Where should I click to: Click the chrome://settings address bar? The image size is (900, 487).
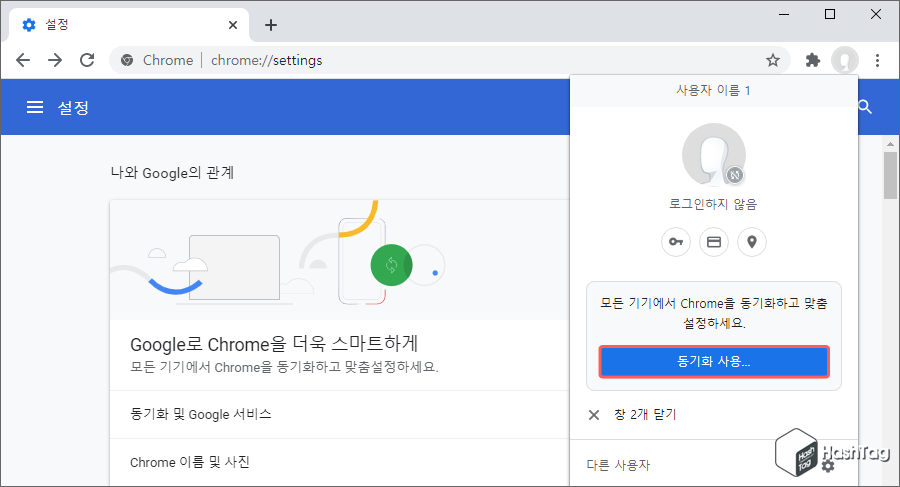[449, 60]
